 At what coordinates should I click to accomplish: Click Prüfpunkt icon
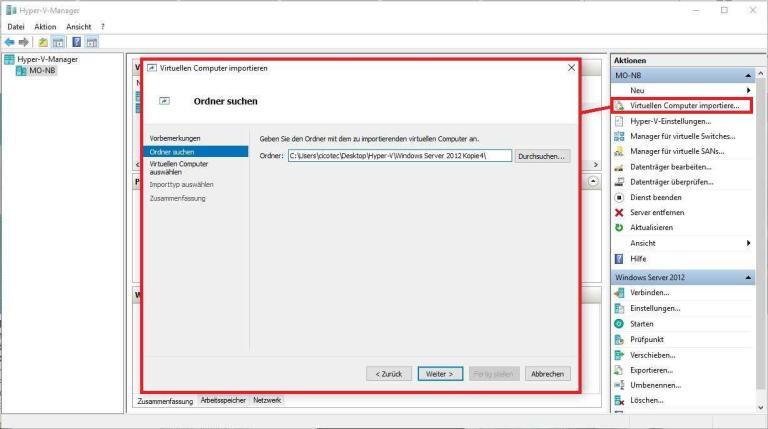(x=620, y=339)
